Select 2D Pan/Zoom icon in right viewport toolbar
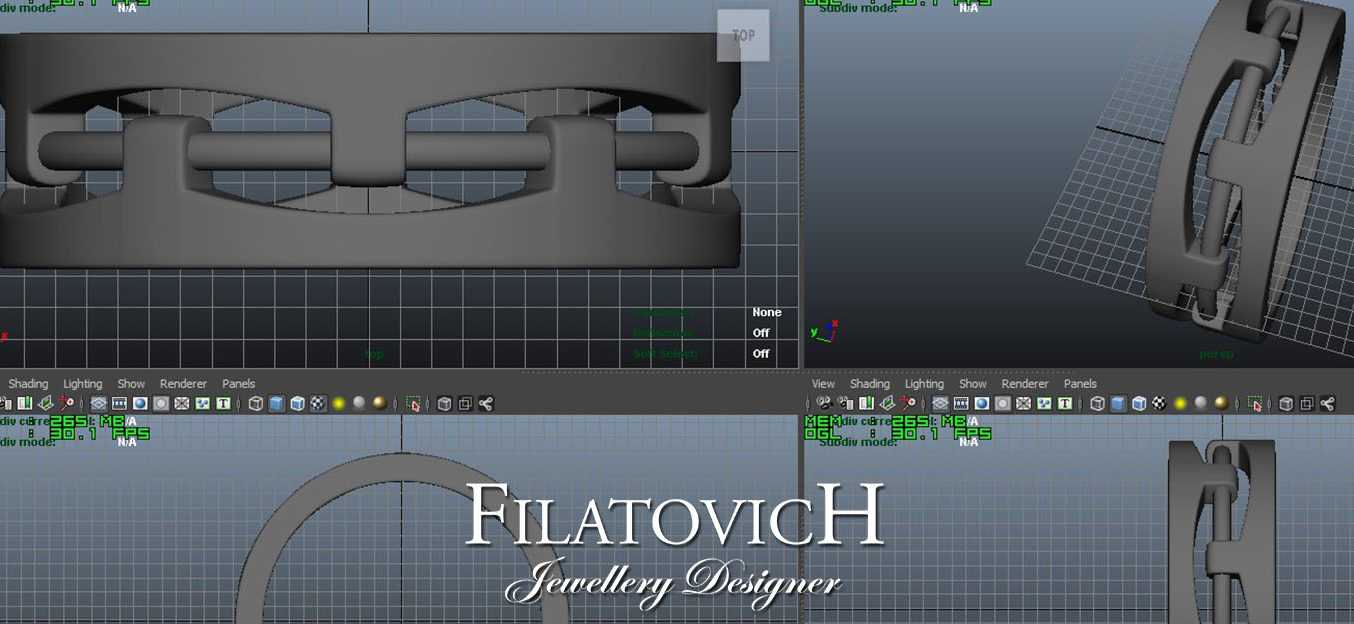 pyautogui.click(x=908, y=403)
